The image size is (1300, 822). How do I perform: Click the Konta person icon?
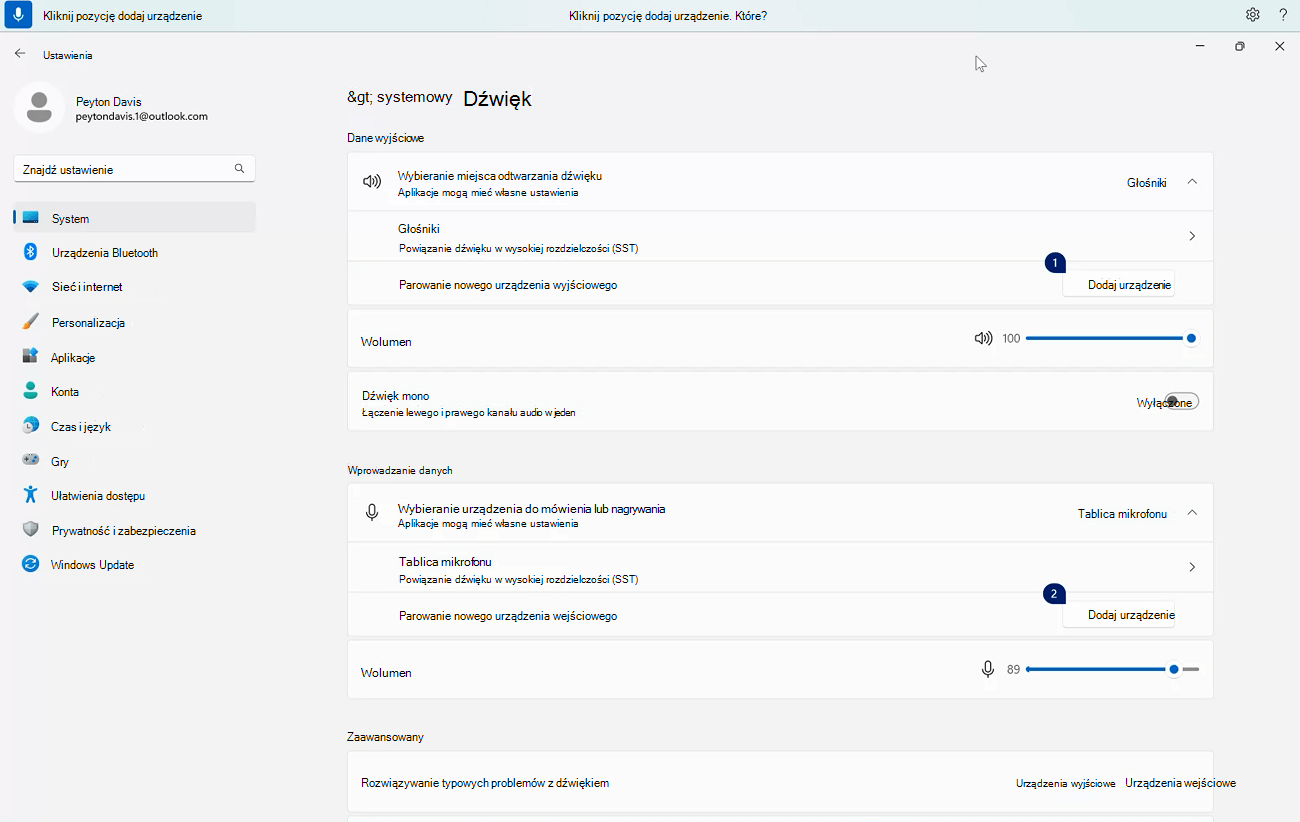pos(31,391)
